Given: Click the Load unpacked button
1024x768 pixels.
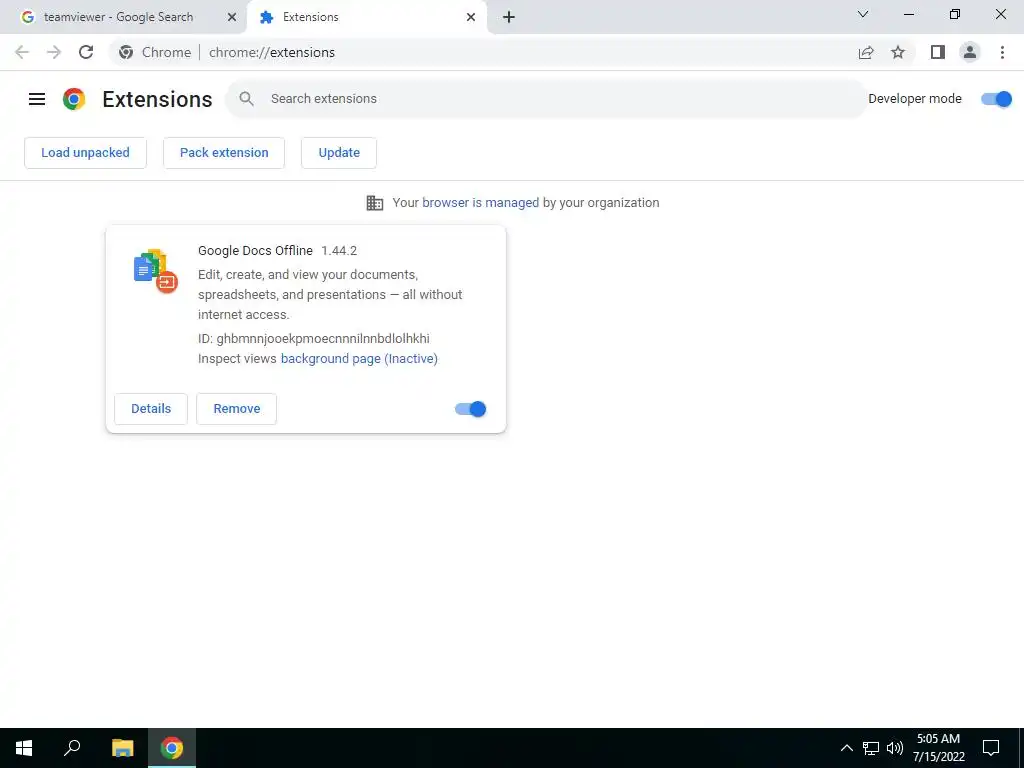Looking at the screenshot, I should [86, 153].
